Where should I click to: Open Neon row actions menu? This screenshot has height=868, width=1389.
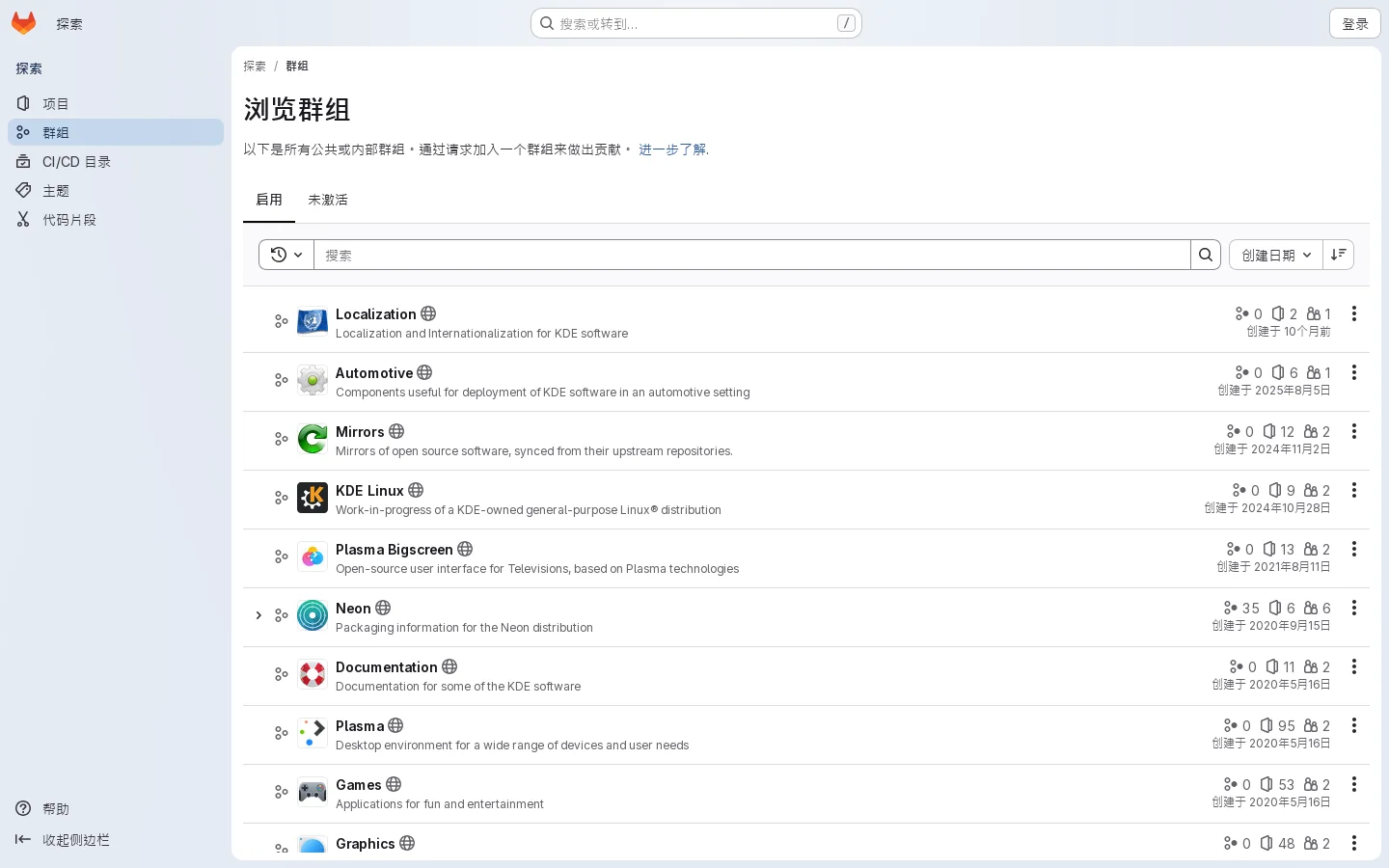click(x=1354, y=608)
